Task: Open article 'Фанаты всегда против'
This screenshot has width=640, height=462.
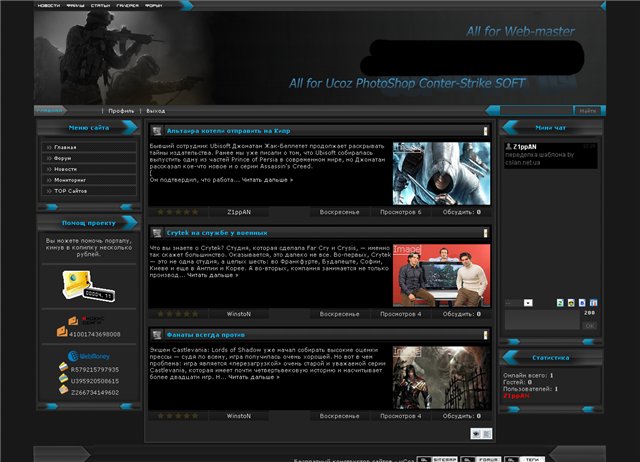Action: 206,335
